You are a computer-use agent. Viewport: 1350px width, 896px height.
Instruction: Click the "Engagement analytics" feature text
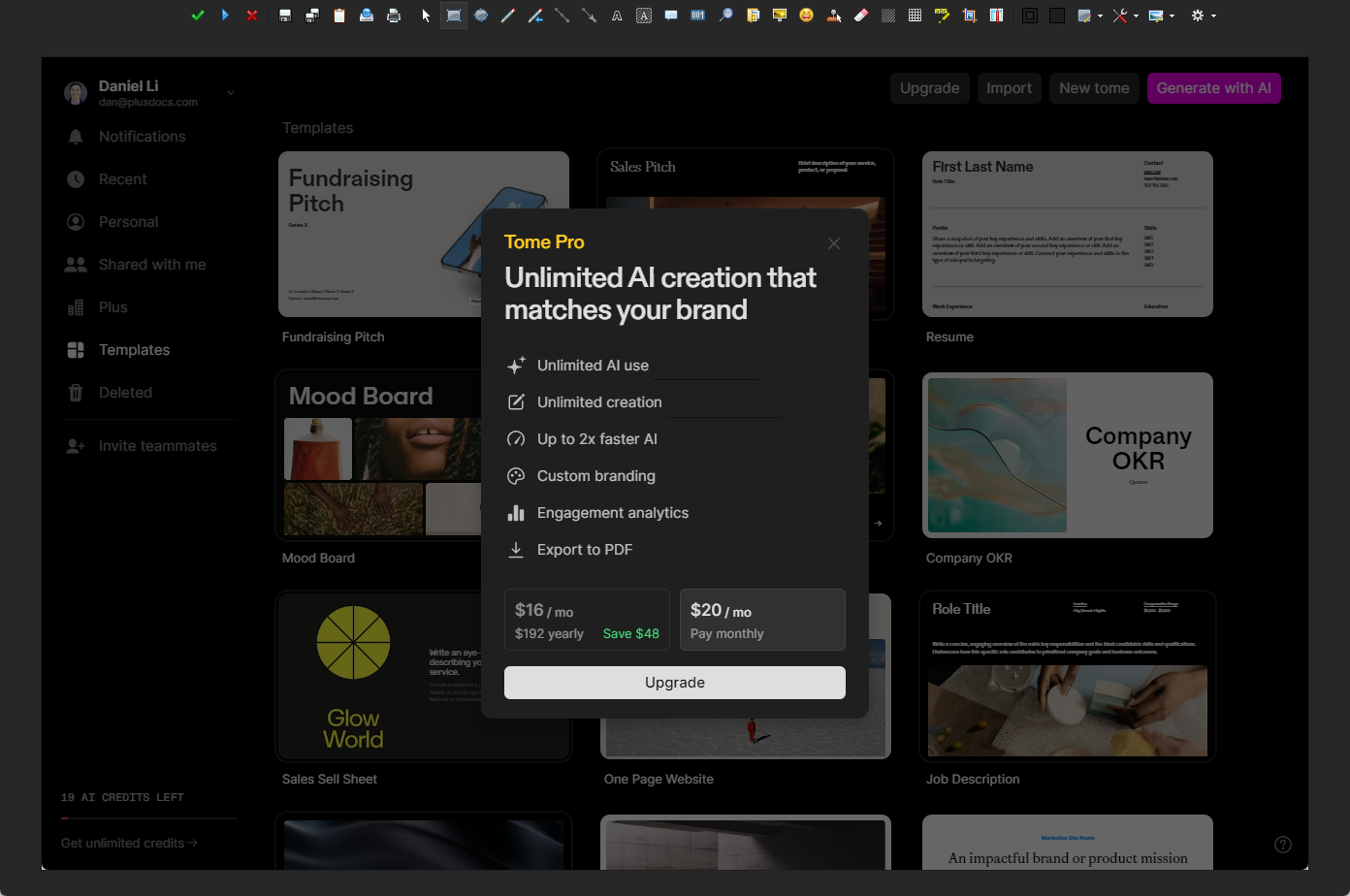(x=613, y=513)
